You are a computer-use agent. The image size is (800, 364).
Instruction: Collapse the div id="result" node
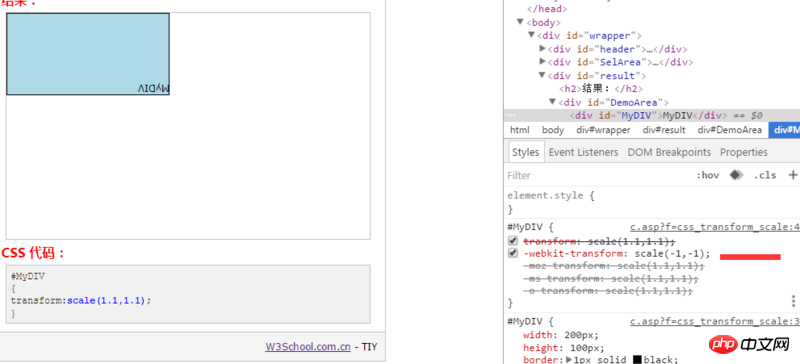542,75
